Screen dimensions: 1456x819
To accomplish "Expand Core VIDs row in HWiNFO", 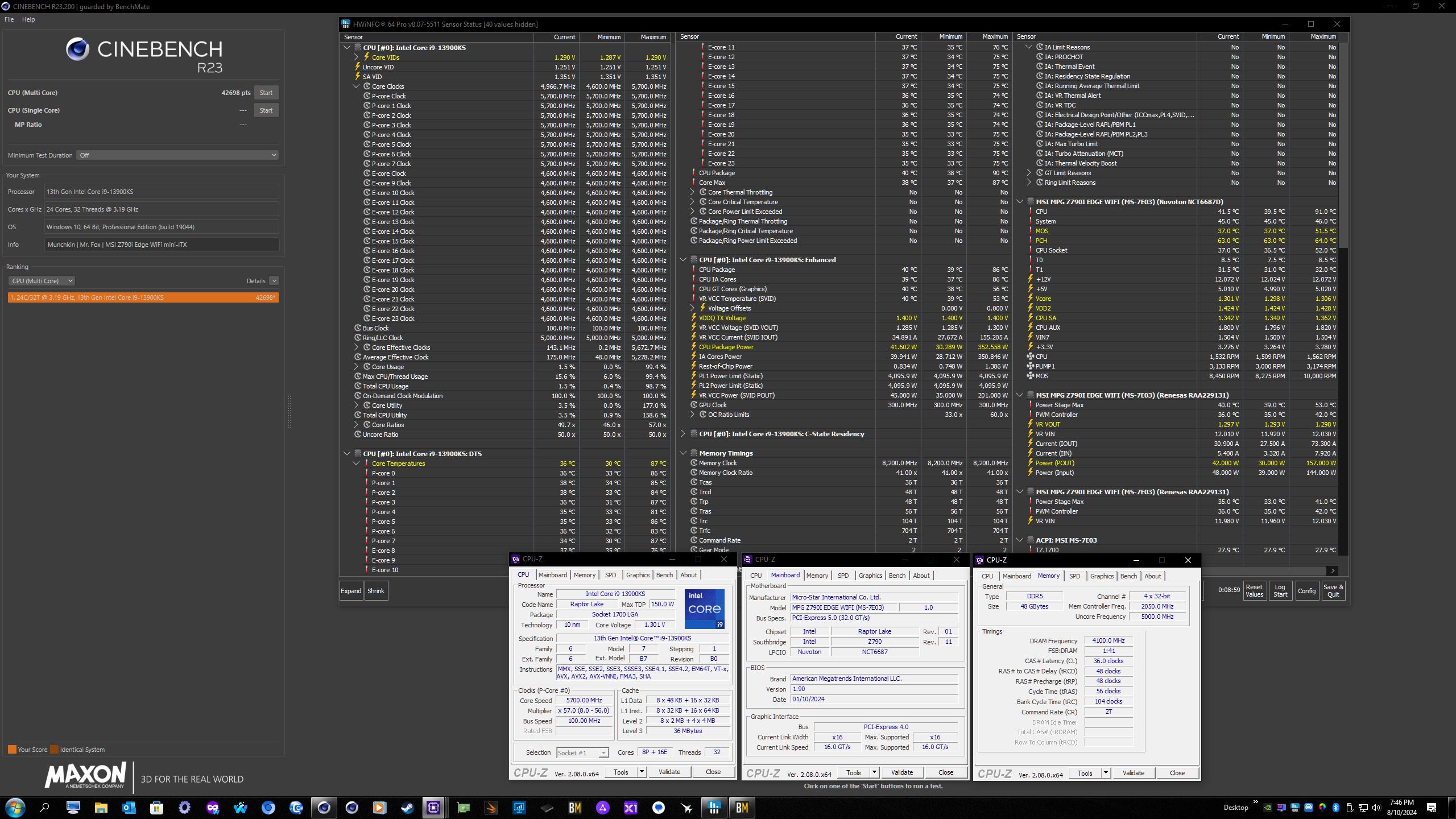I will (356, 57).
